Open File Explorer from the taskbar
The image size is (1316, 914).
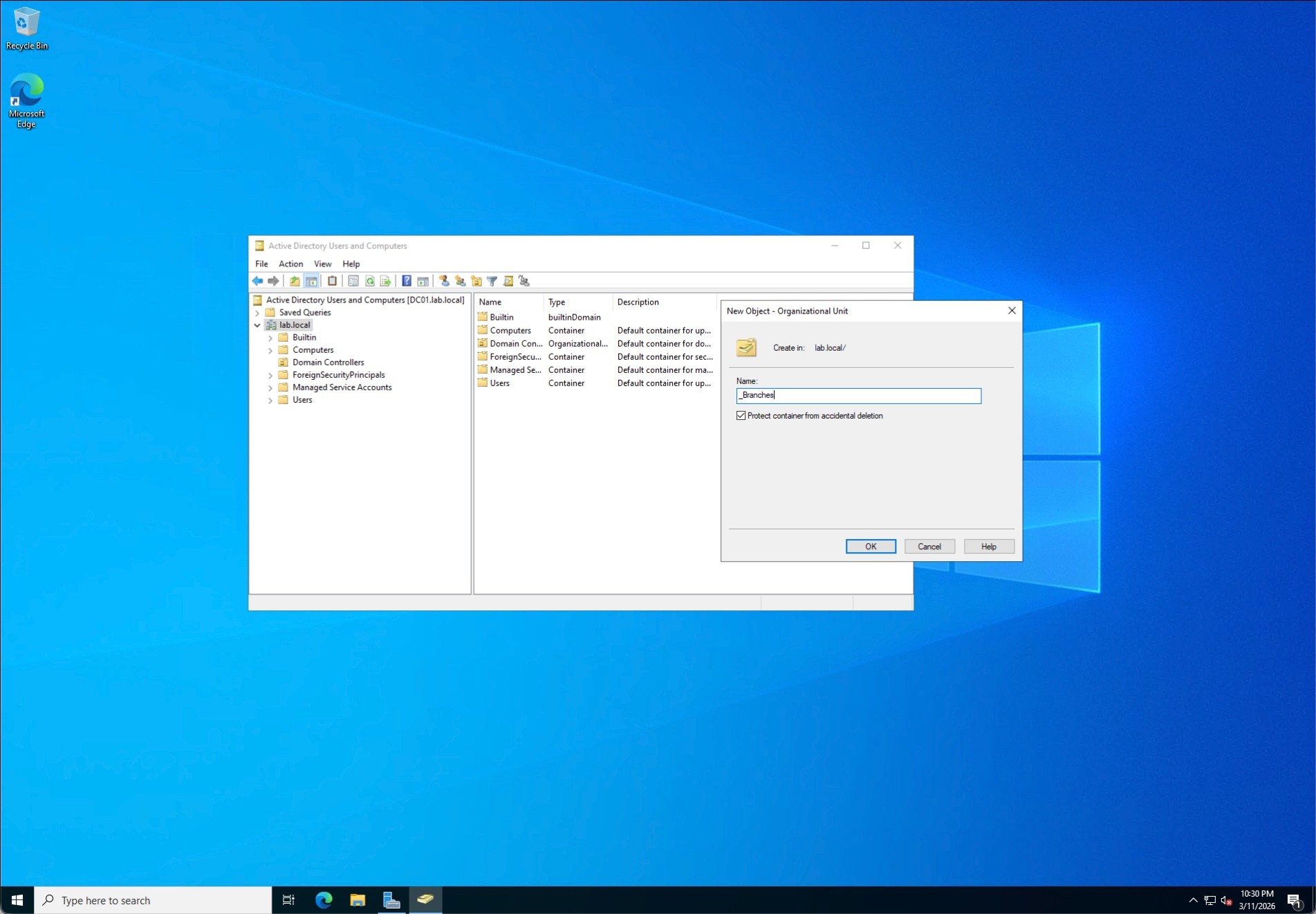[358, 900]
